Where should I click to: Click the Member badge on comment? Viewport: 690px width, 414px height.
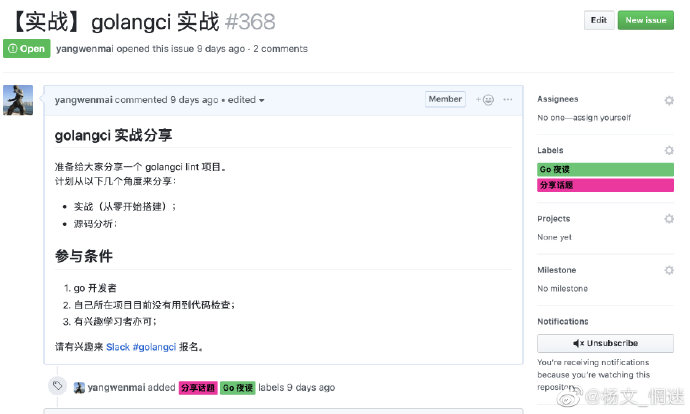(445, 99)
